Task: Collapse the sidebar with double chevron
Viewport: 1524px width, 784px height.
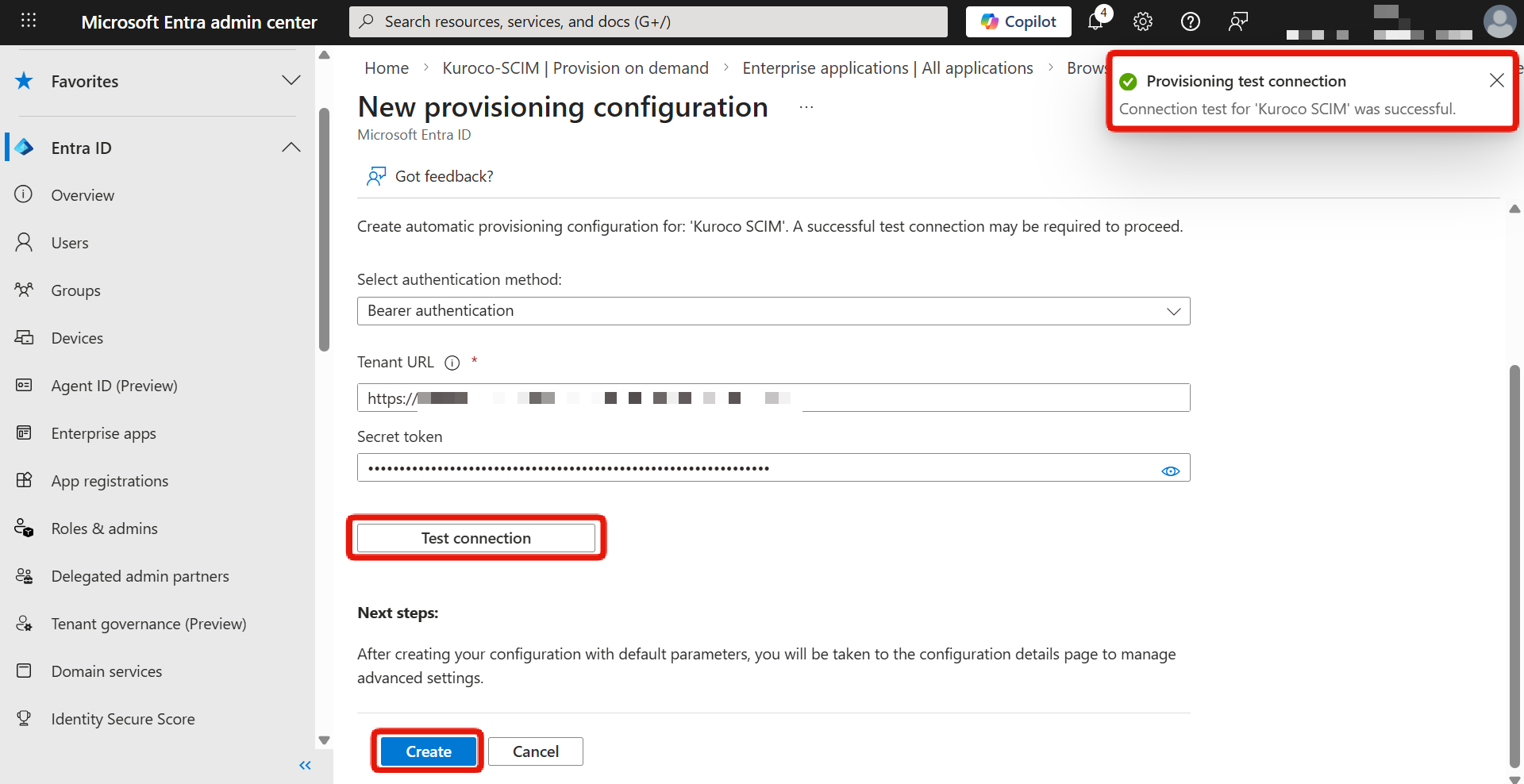Action: pos(305,765)
